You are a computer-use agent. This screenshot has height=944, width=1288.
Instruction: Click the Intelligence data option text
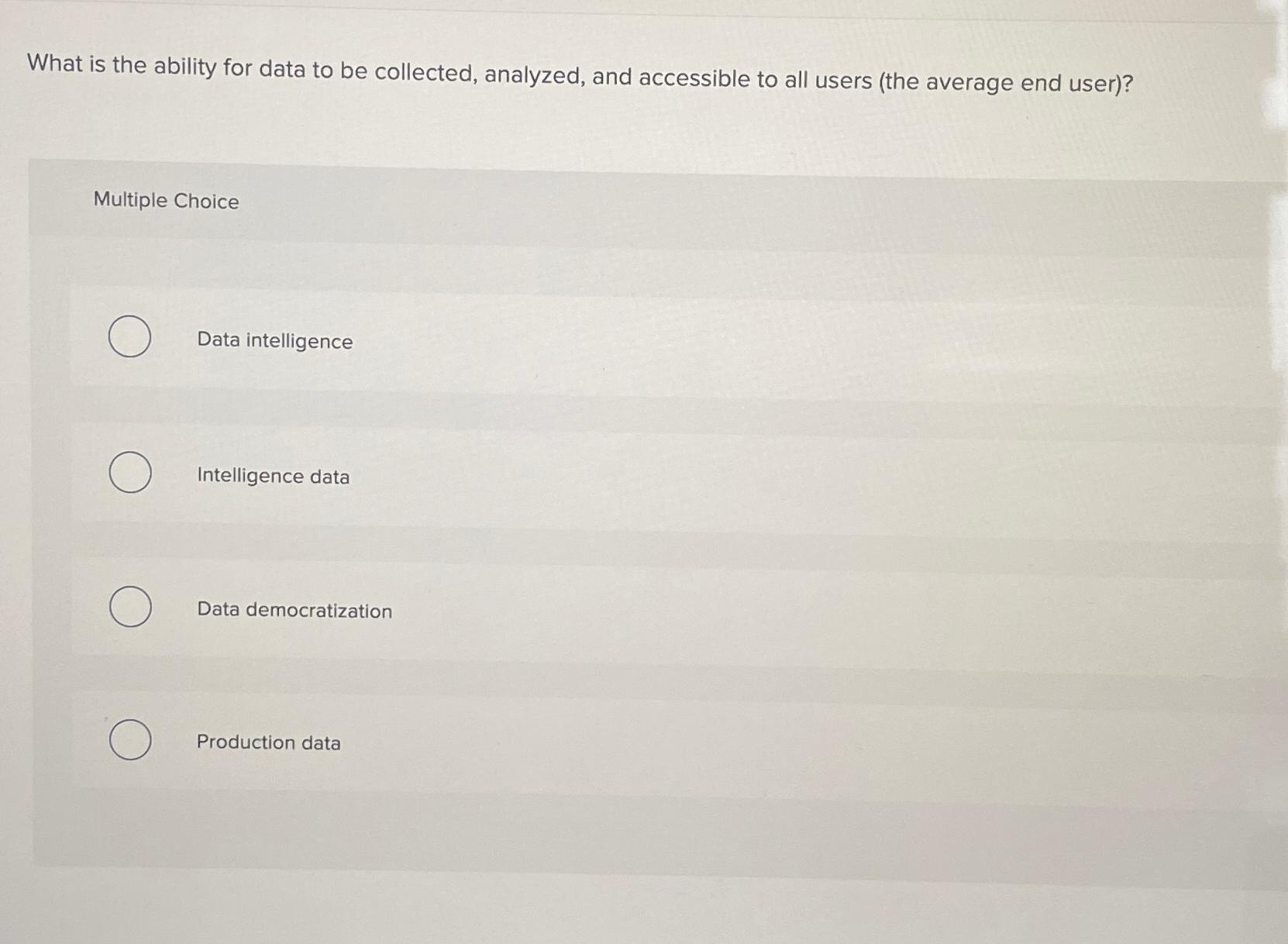pos(273,477)
